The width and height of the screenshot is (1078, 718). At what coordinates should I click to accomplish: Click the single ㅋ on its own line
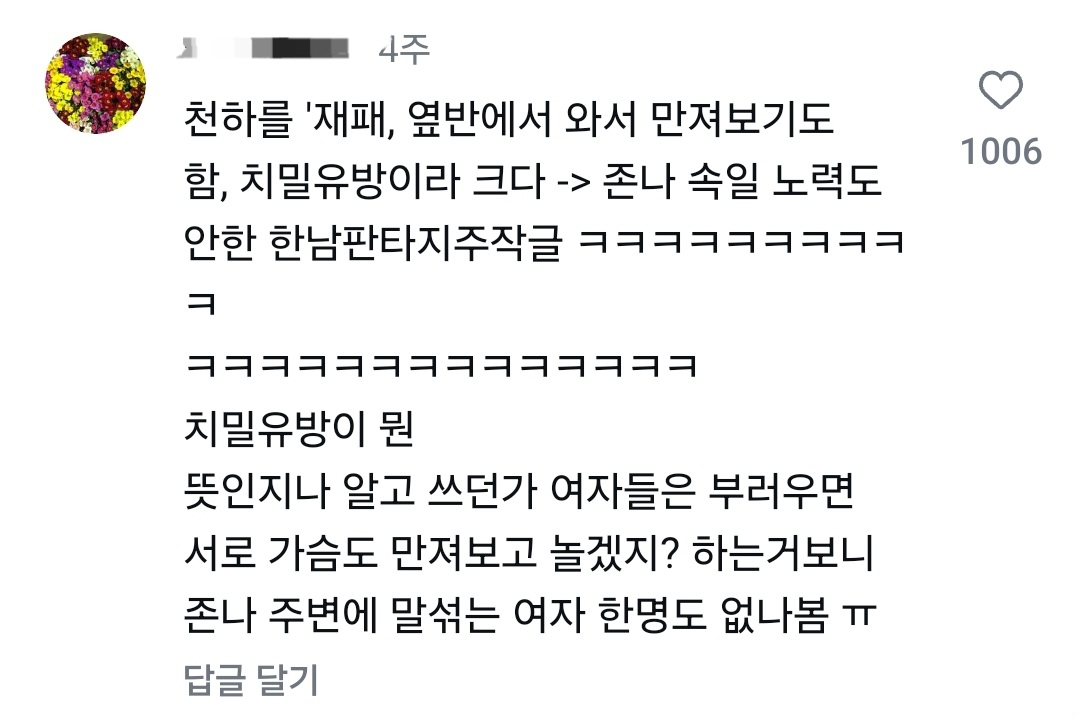pos(201,303)
